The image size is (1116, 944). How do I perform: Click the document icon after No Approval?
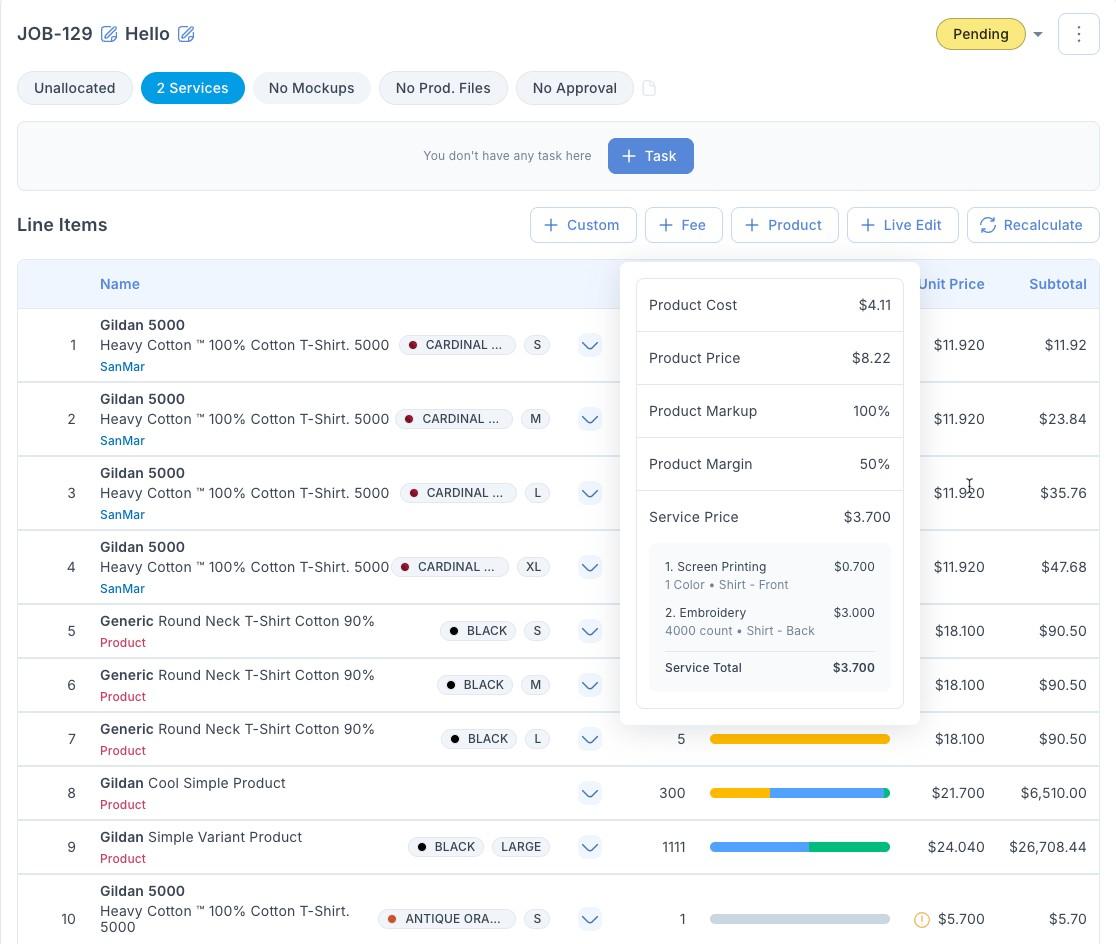649,88
